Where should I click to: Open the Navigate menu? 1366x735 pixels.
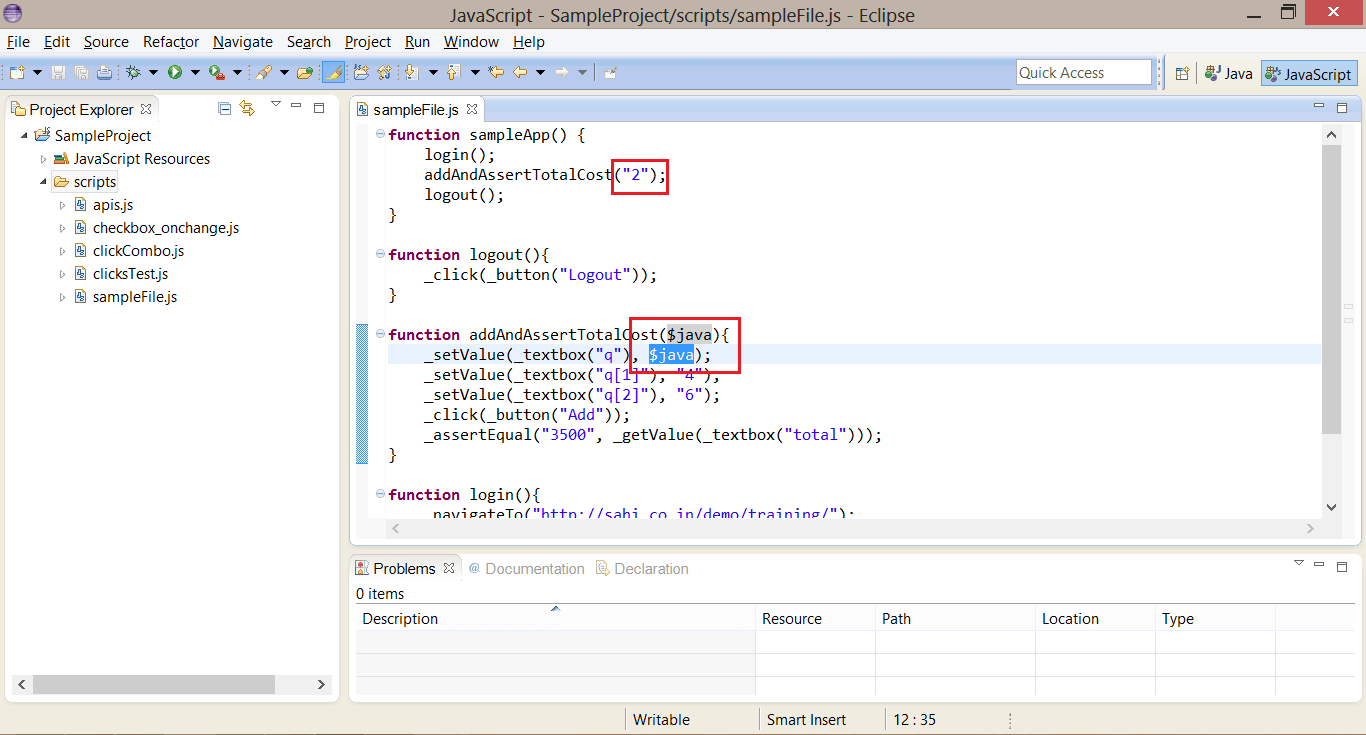(x=242, y=42)
